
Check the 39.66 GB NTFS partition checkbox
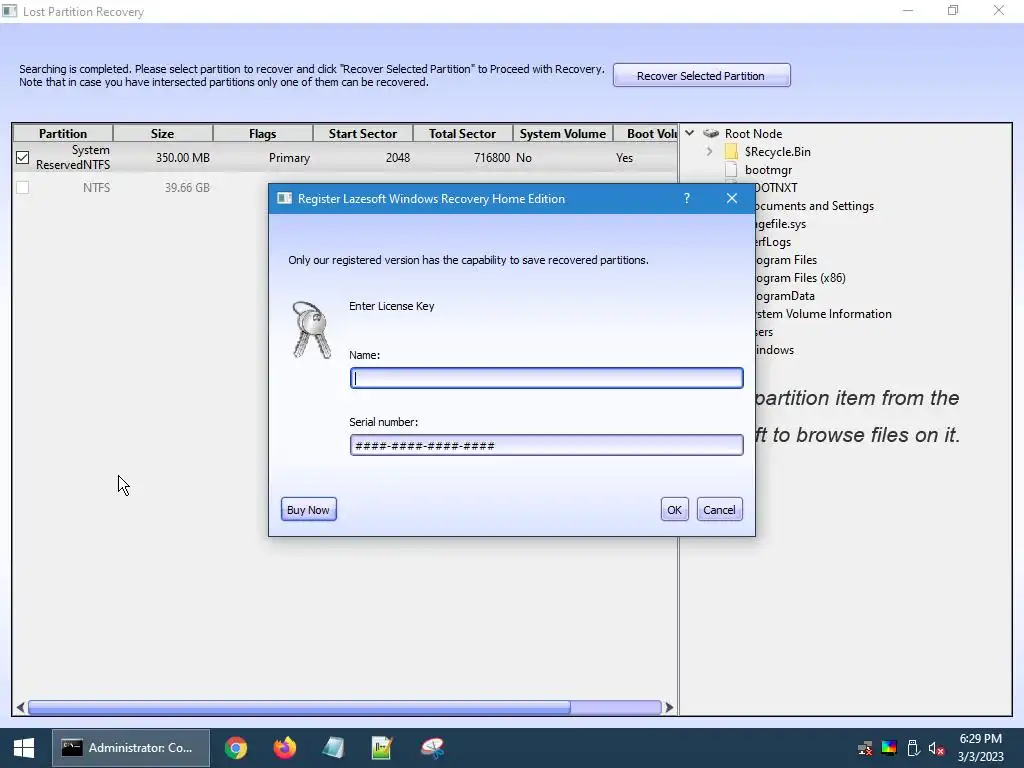pyautogui.click(x=22, y=187)
